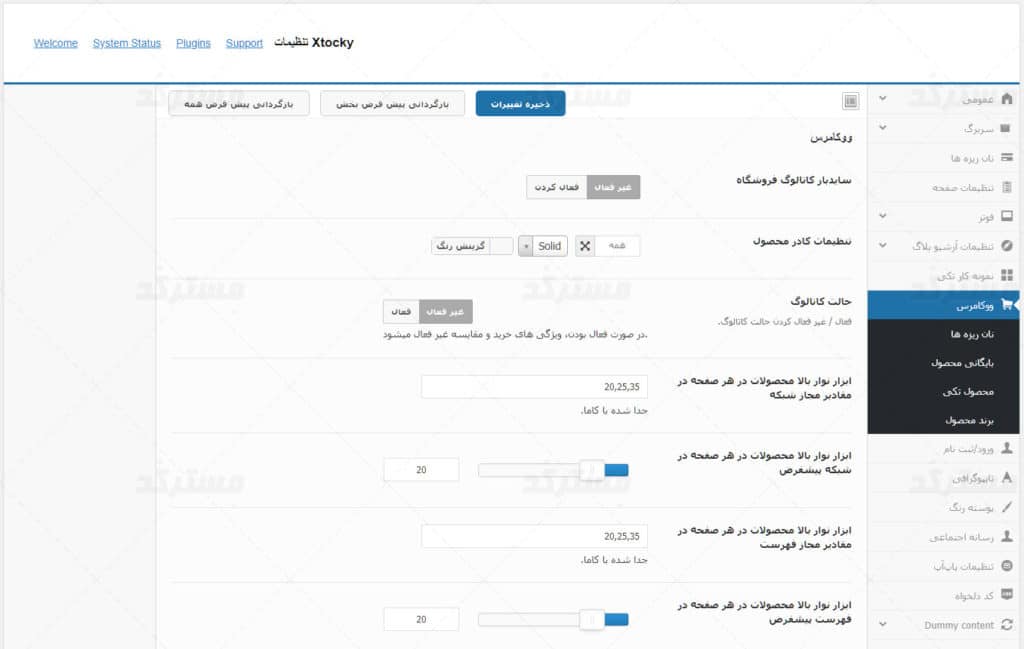
Task: Turn on catalog mode with فعال
Action: [x=401, y=311]
